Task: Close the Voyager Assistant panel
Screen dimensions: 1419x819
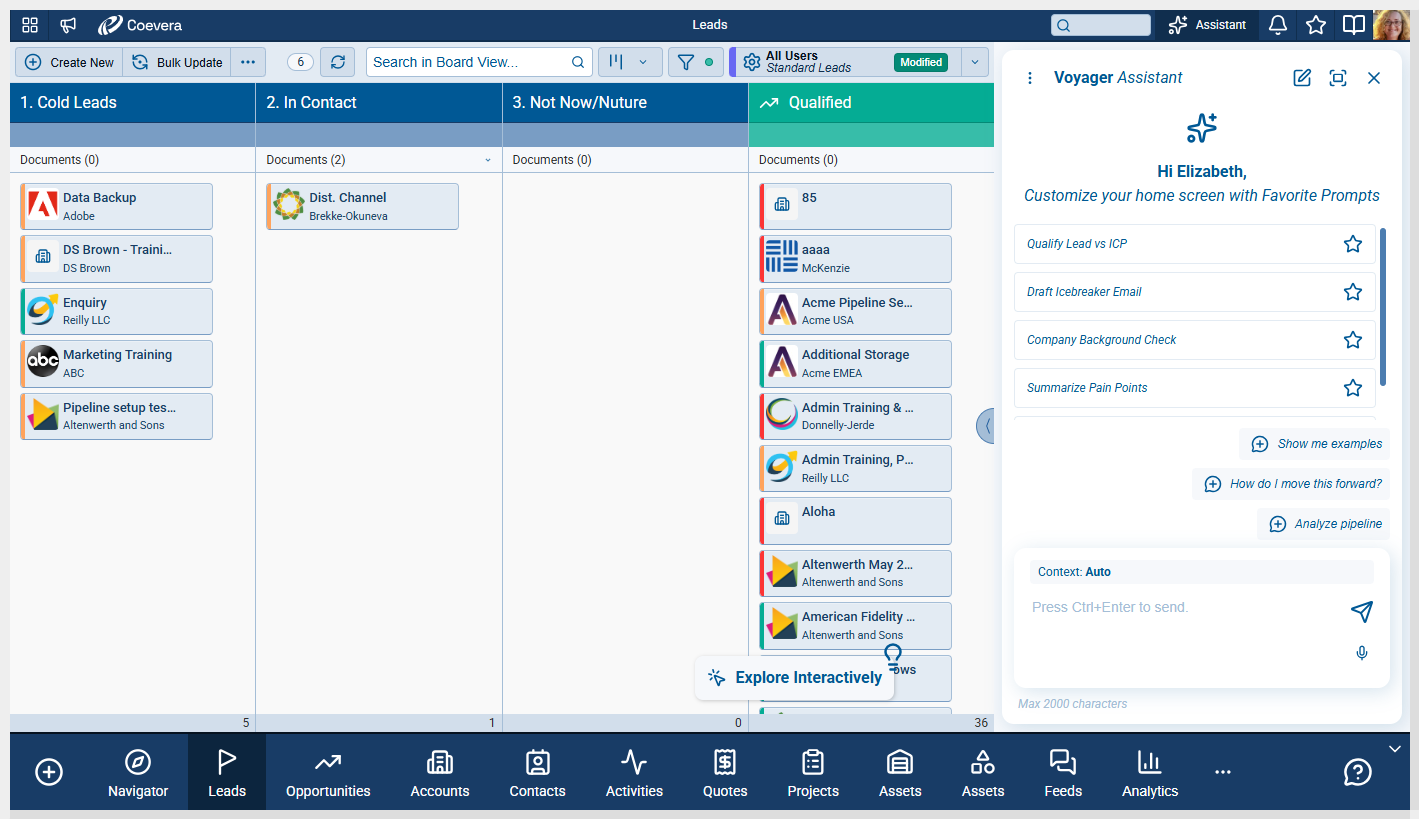Action: coord(1374,78)
